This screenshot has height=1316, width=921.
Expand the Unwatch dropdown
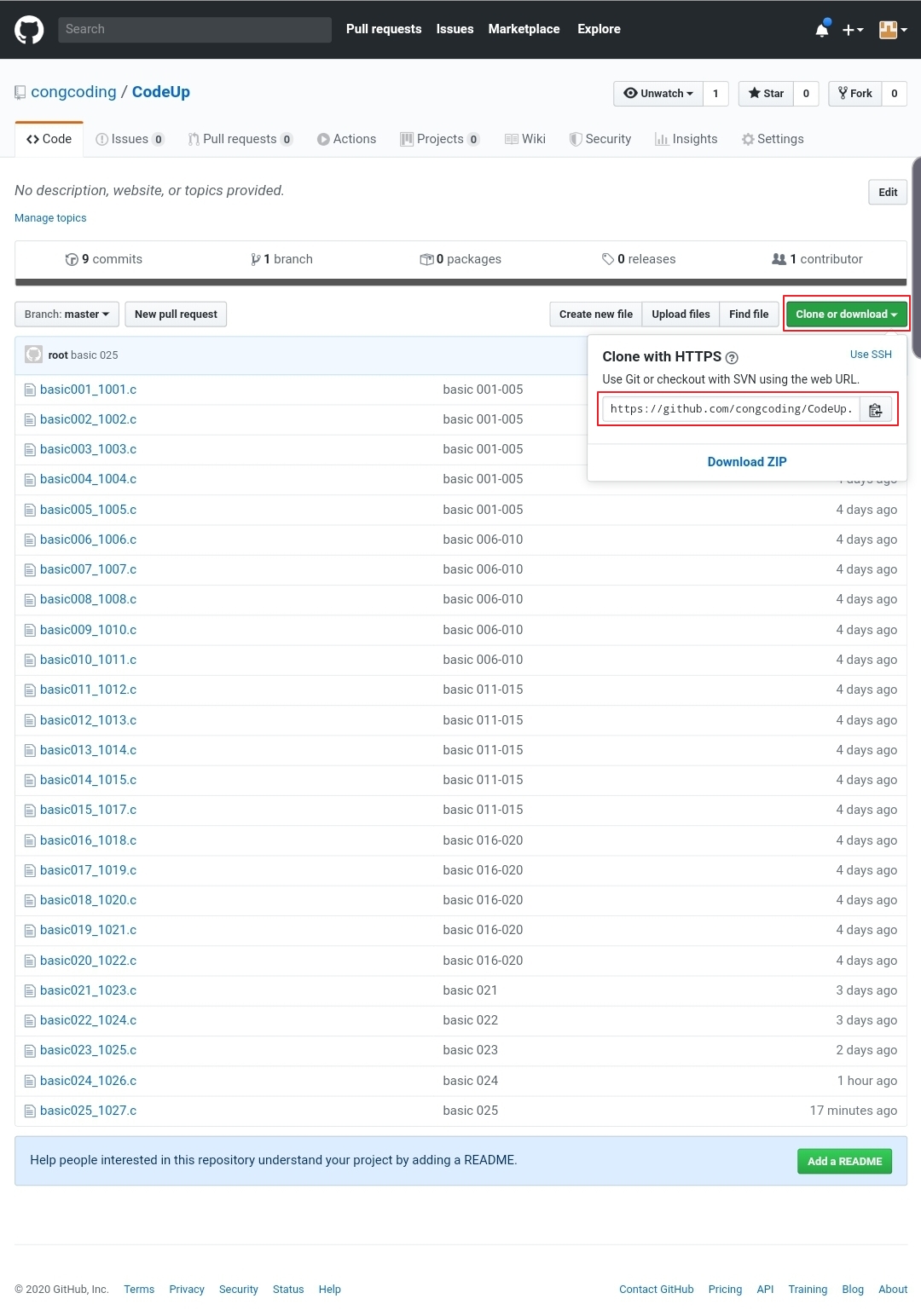tap(658, 94)
